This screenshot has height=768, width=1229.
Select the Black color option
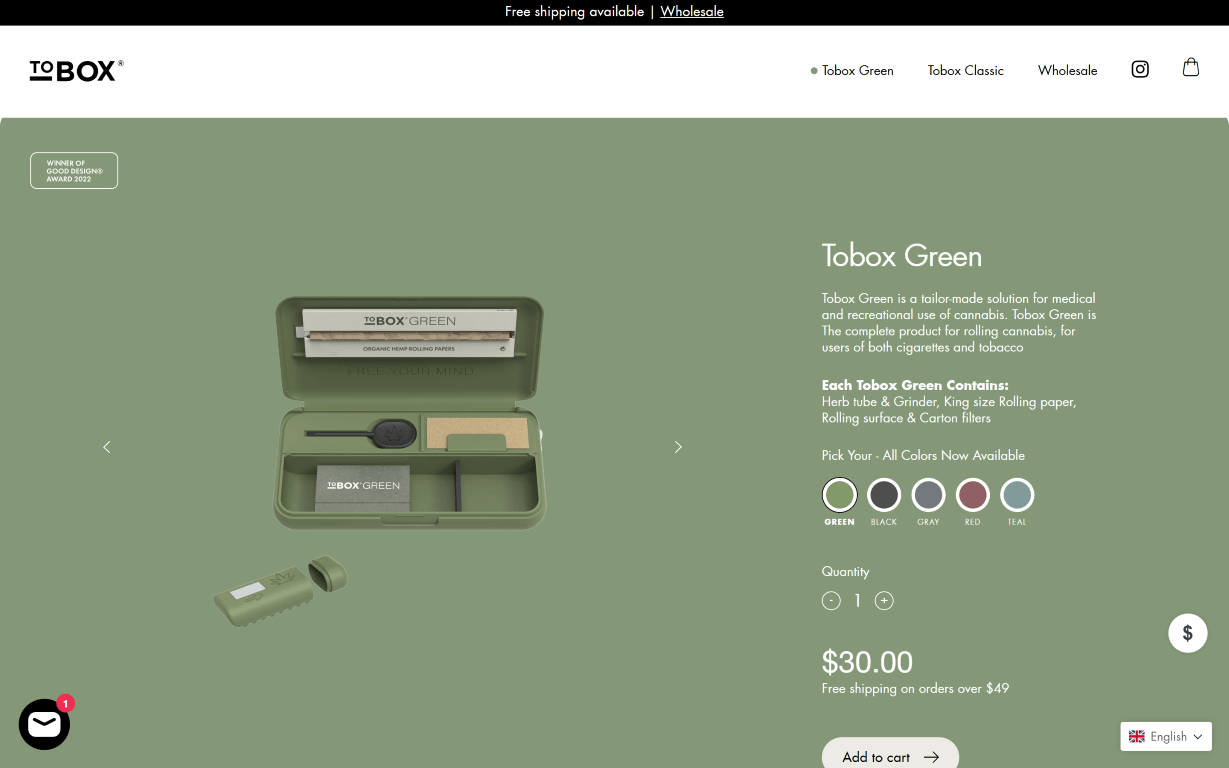[x=884, y=495]
